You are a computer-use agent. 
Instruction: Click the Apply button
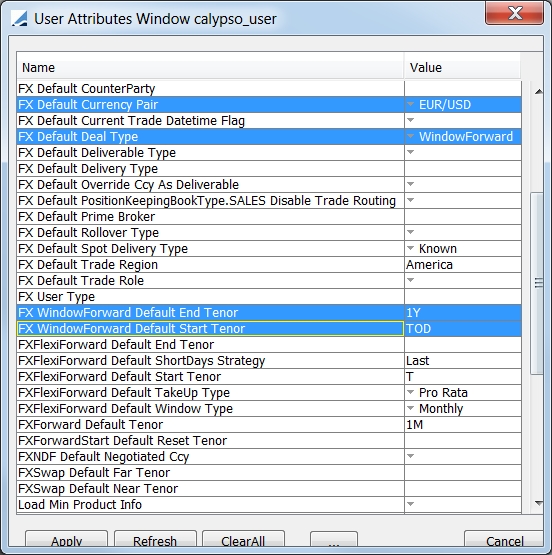pos(67,539)
